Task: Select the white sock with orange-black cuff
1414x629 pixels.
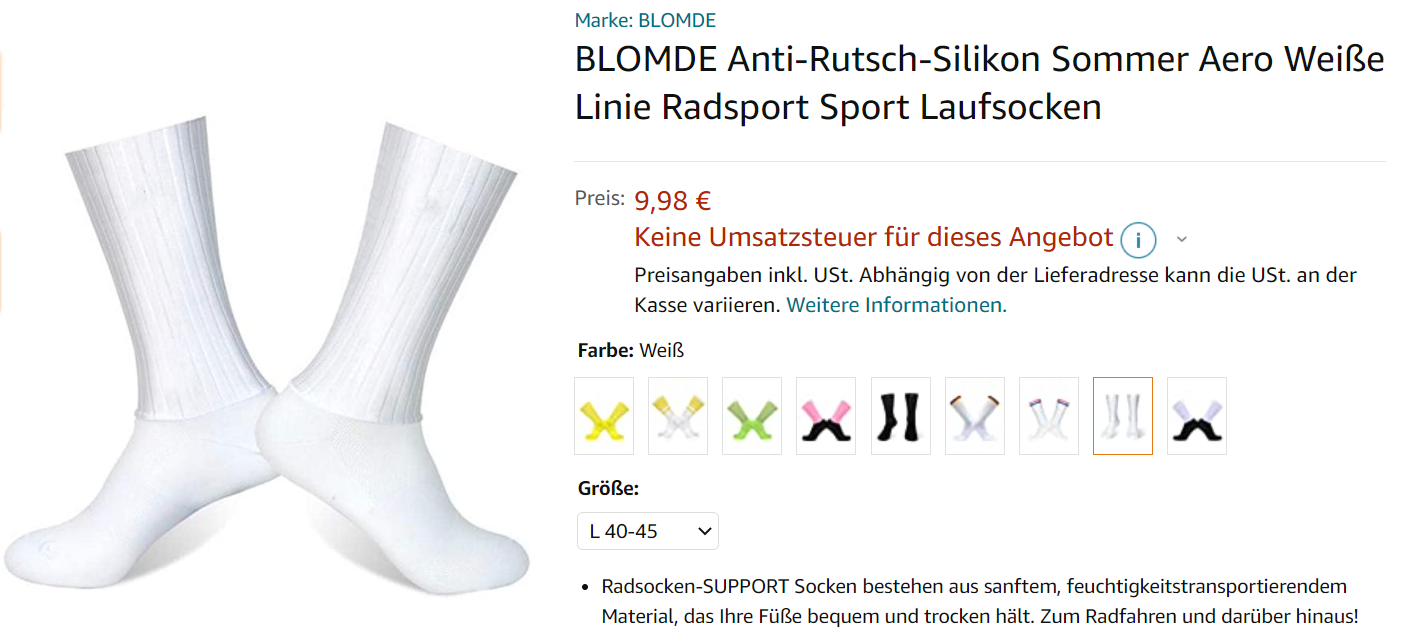Action: pos(975,416)
